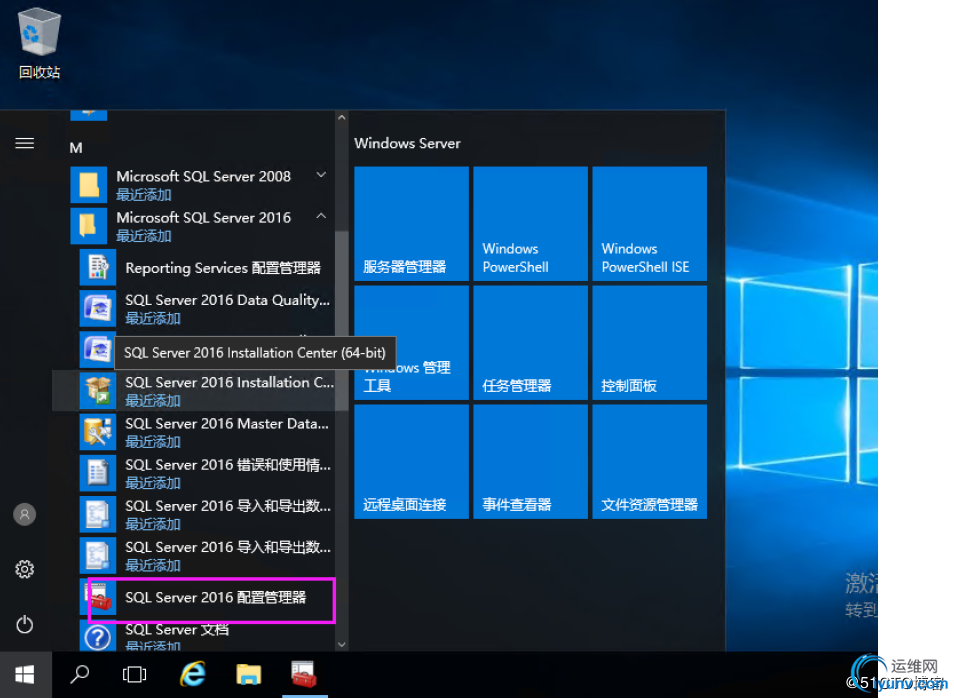Click the Power button in Start menu
This screenshot has width=954, height=700.
click(24, 624)
